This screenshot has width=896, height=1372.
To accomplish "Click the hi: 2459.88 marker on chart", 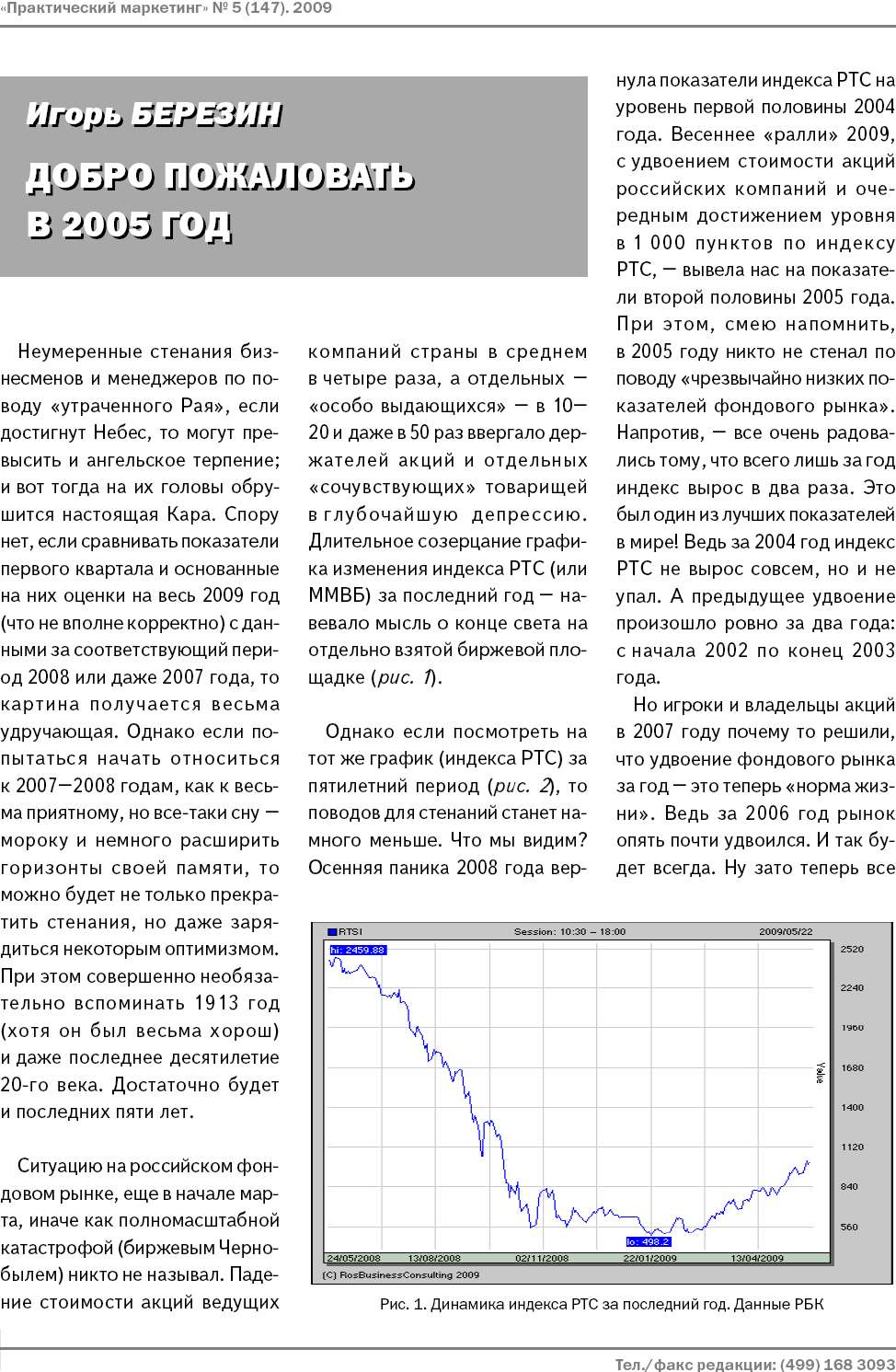I will 358,950.
